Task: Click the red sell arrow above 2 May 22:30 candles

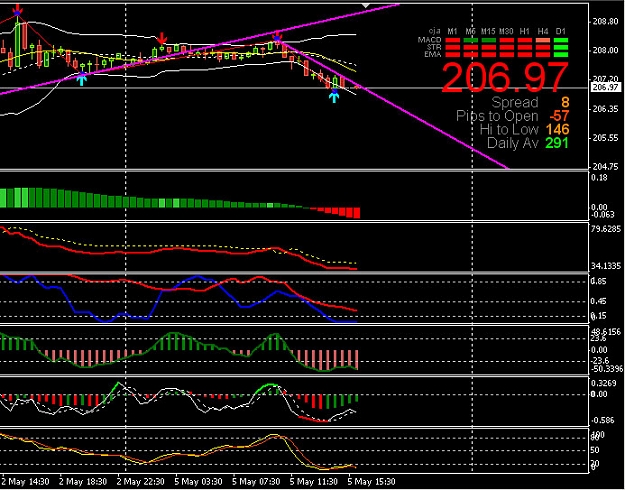Action: 161,39
